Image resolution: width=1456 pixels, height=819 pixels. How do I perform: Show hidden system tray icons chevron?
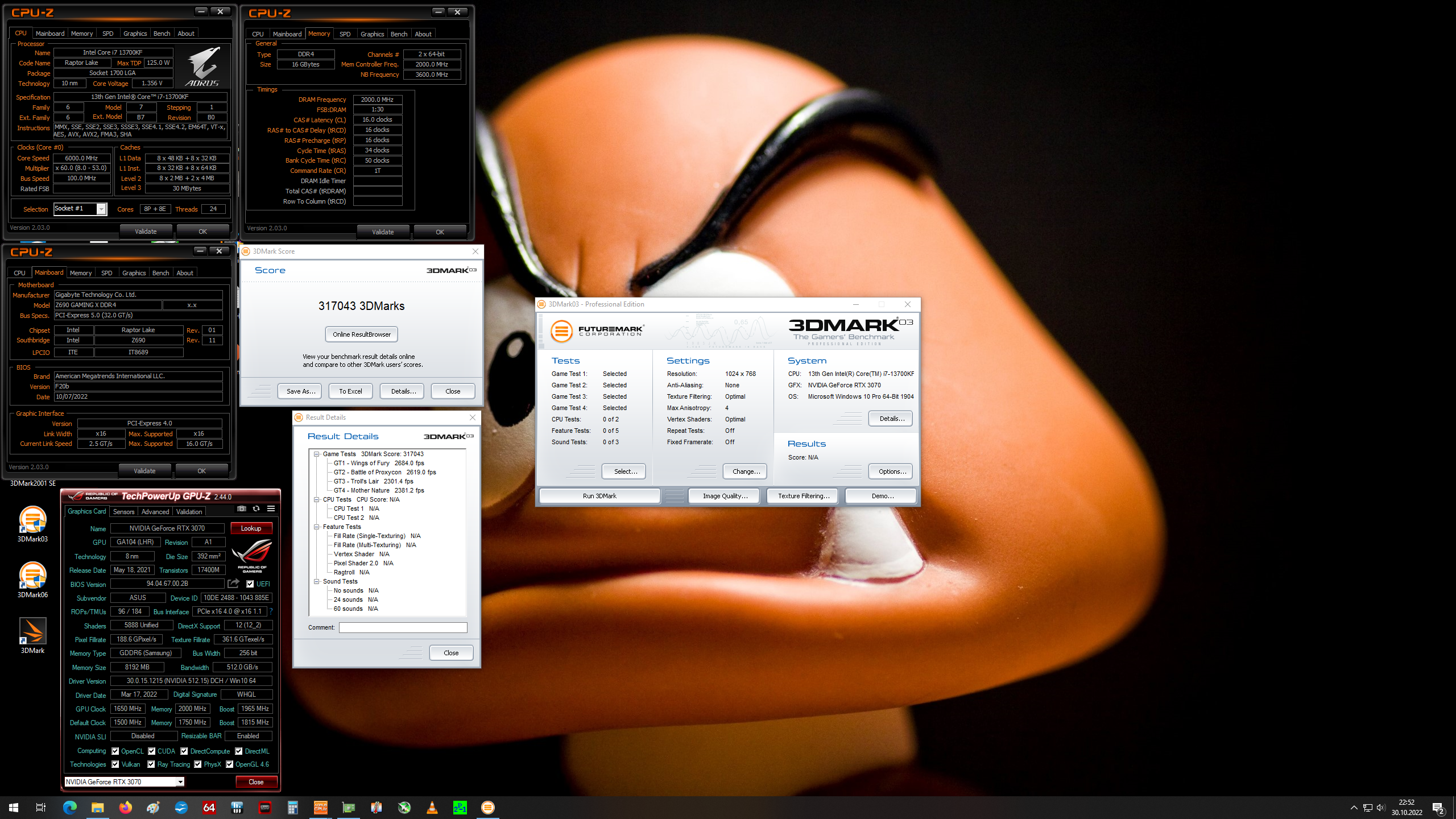(1354, 808)
